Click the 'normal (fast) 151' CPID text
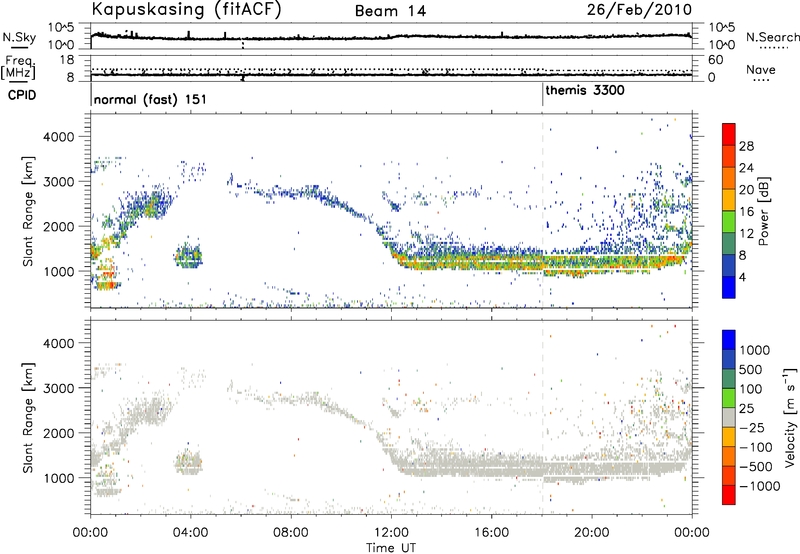800x554 pixels. [151, 99]
